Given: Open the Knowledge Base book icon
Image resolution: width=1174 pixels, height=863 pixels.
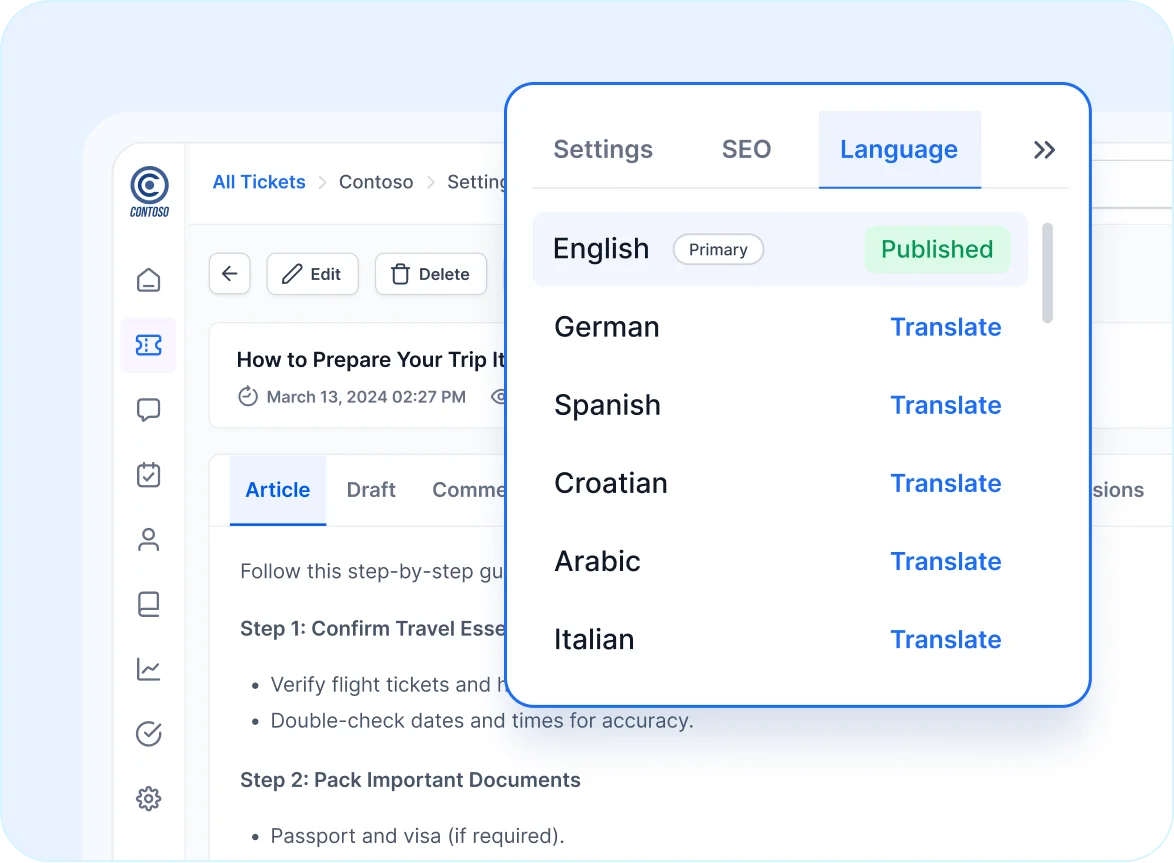Looking at the screenshot, I should tap(148, 604).
